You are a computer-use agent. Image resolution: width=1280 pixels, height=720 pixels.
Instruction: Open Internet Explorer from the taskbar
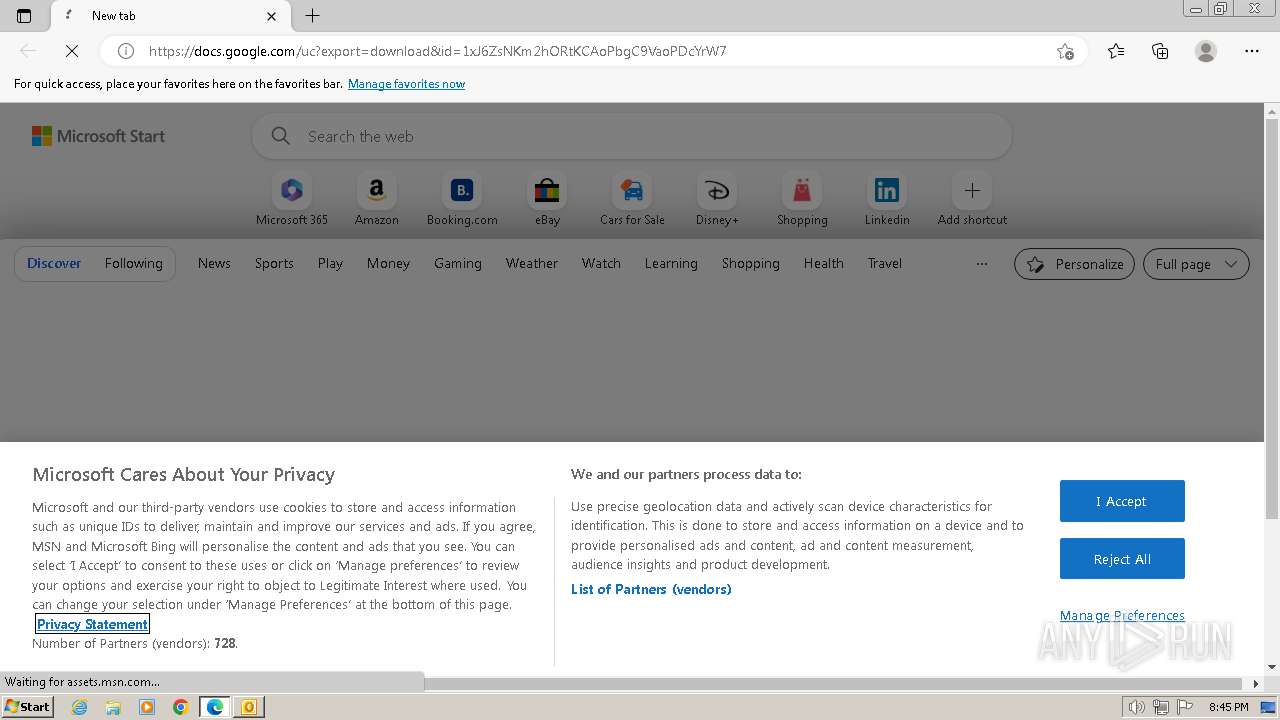(x=79, y=707)
